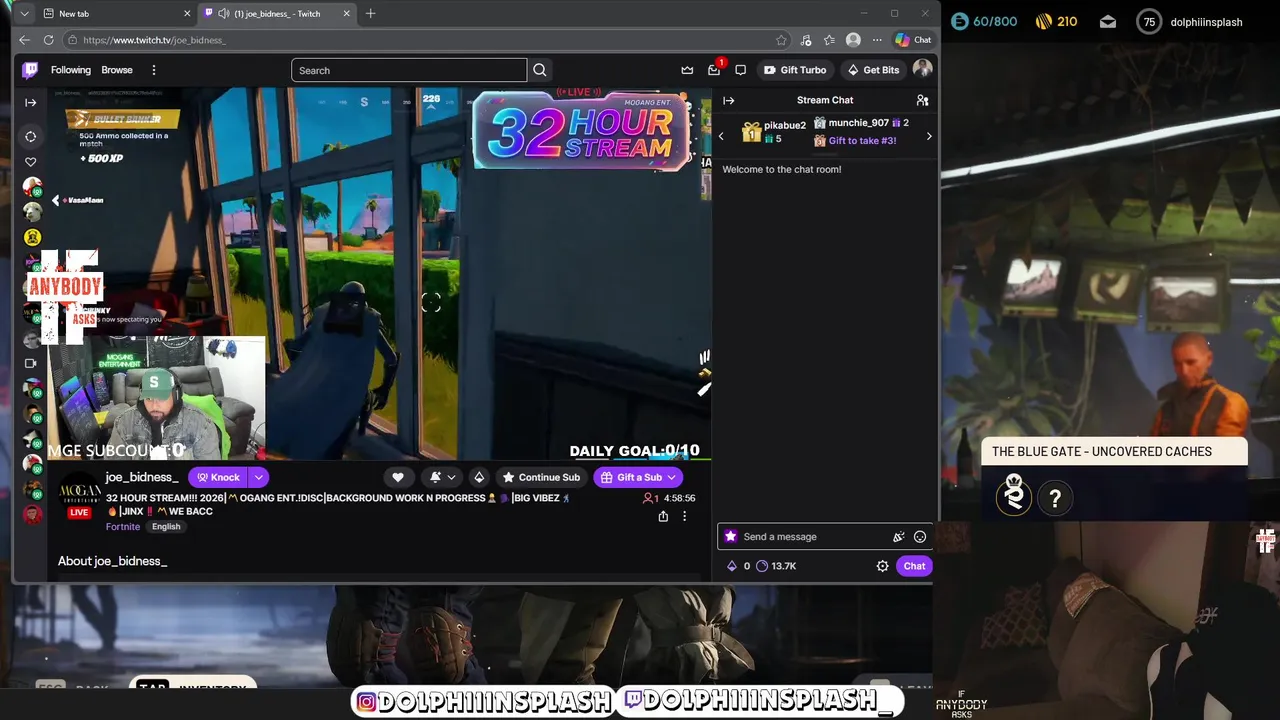This screenshot has height=720, width=1280.
Task: Click the Gift Turbo button
Action: 795,70
